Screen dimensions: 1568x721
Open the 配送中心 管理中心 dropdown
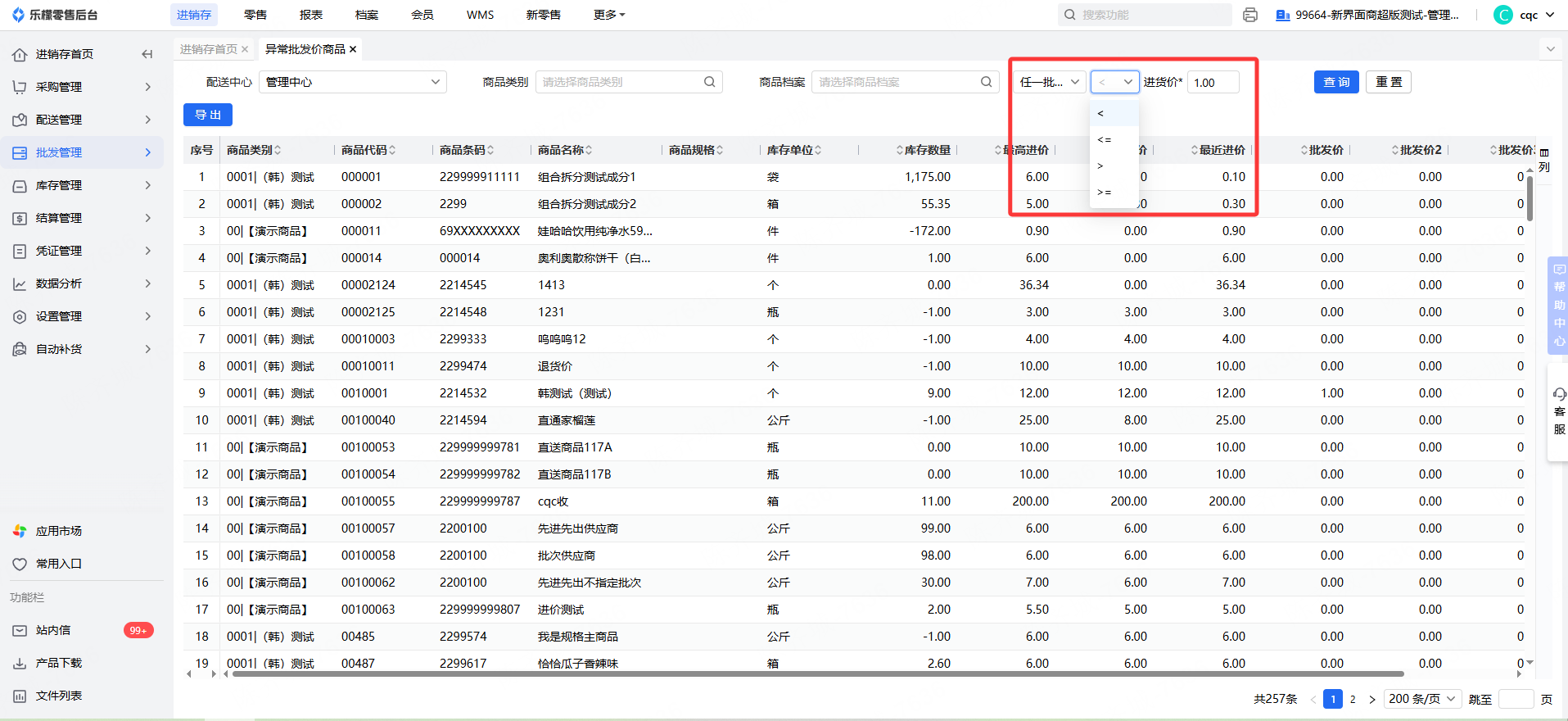tap(353, 82)
